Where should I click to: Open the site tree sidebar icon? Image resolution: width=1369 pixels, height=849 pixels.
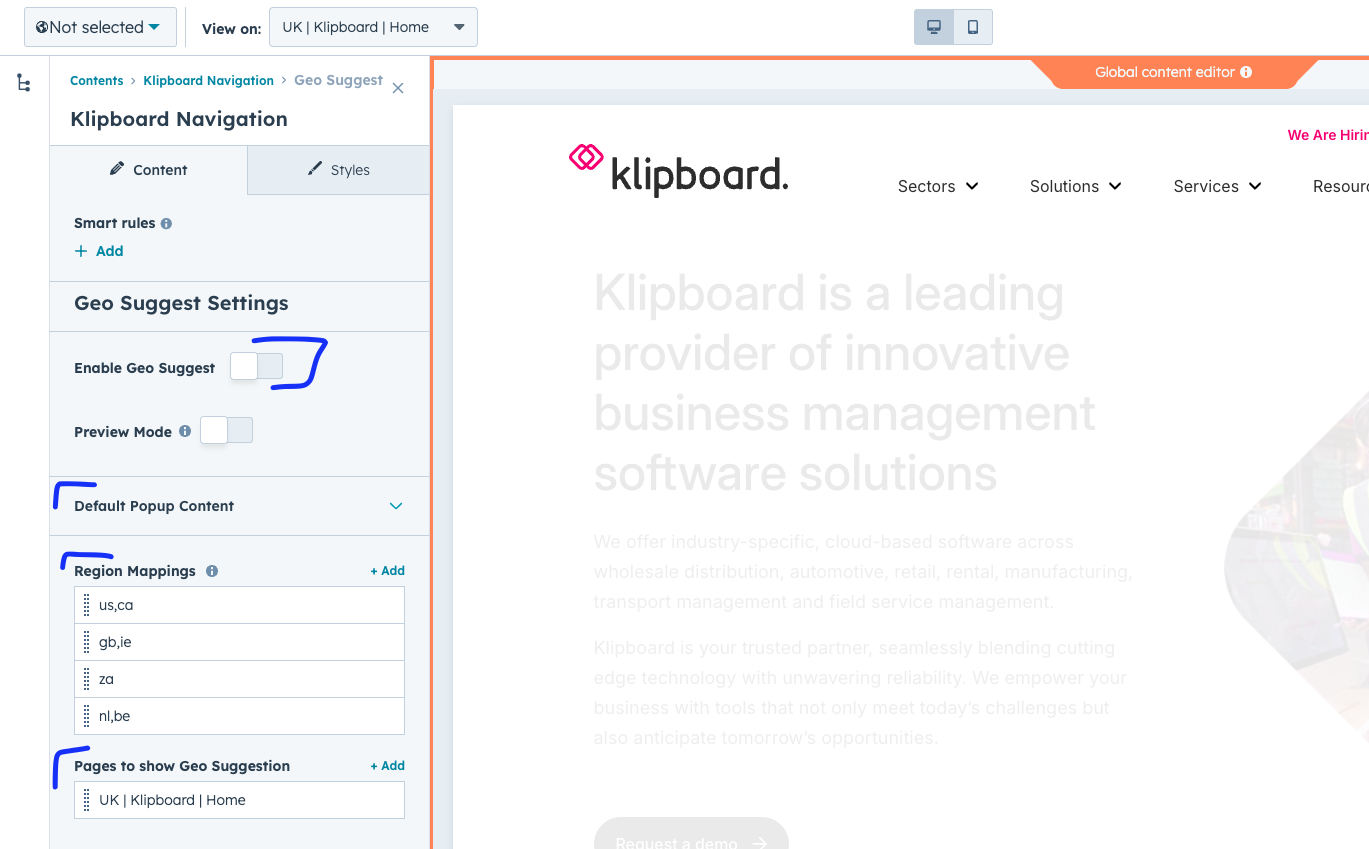pos(24,83)
